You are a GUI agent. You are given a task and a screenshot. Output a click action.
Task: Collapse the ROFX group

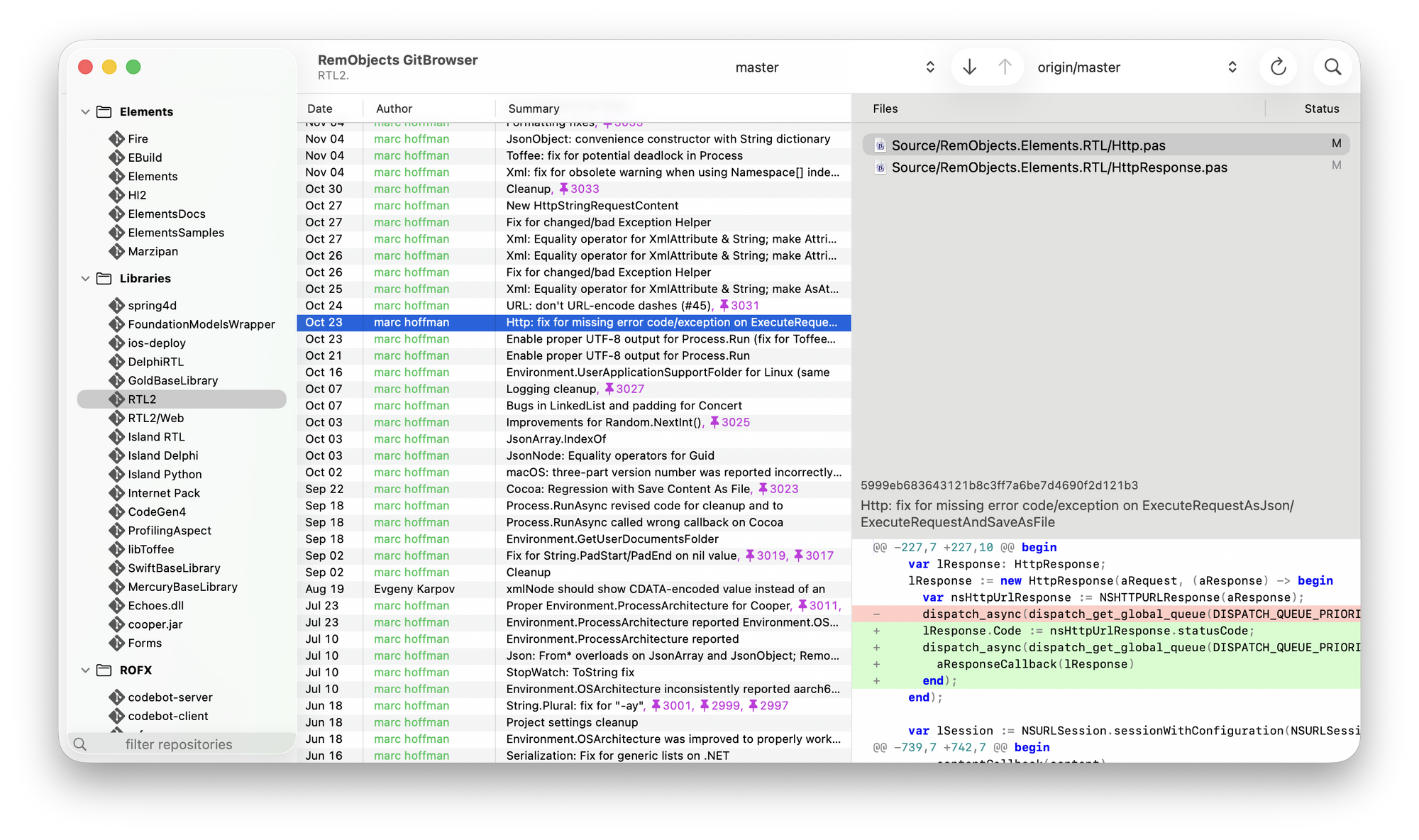[x=85, y=670]
